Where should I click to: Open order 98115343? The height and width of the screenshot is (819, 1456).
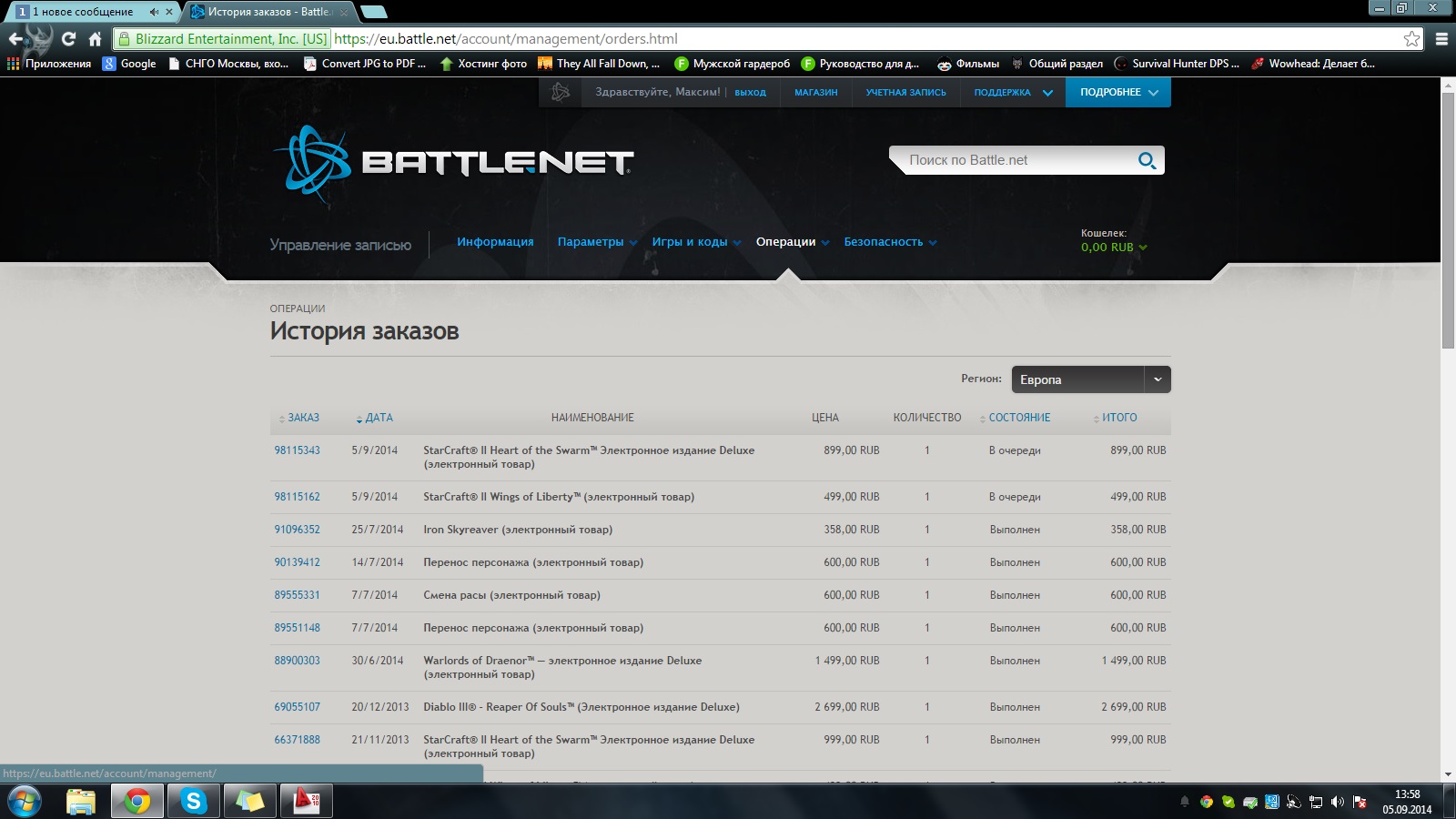[298, 450]
